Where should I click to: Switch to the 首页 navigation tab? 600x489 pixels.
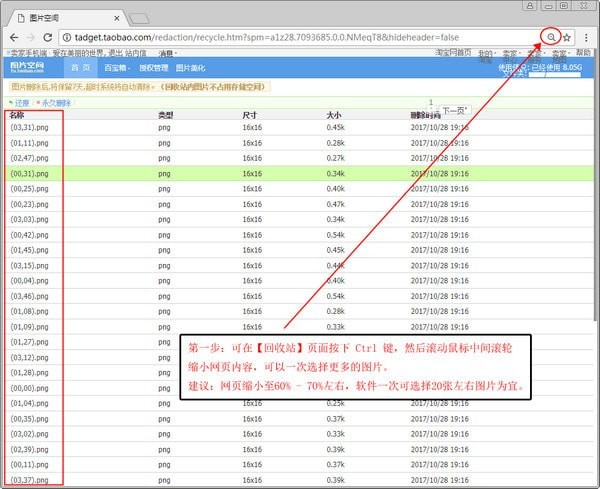tap(80, 68)
